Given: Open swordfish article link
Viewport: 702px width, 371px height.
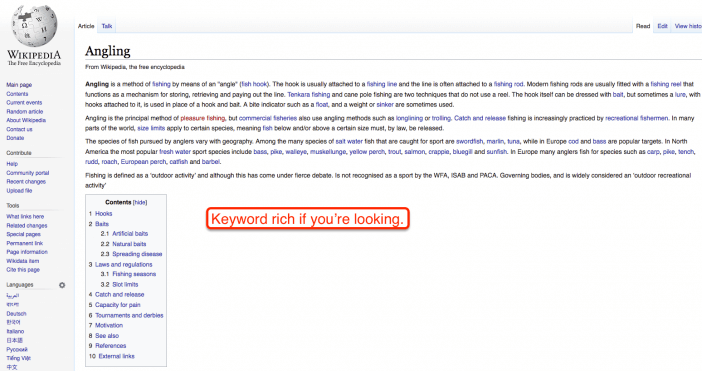Looking at the screenshot, I should pos(470,141).
